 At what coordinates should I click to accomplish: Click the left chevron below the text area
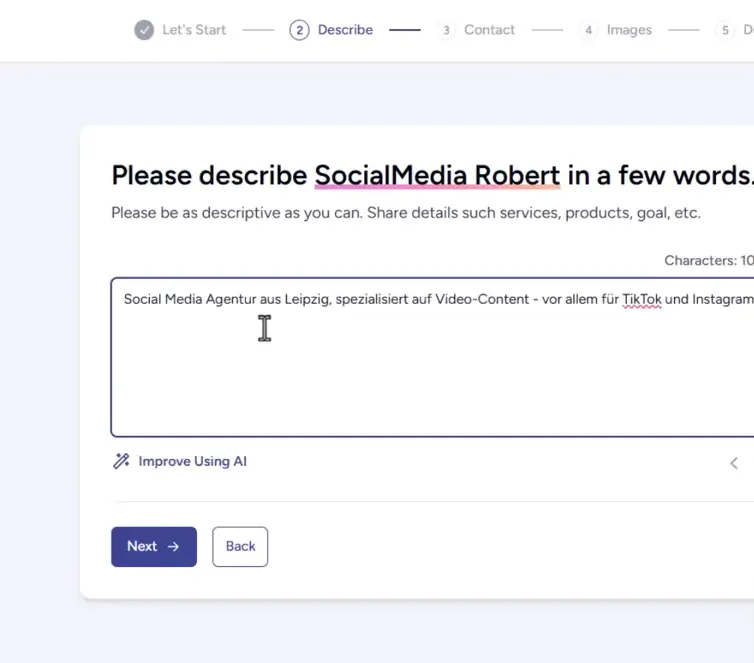click(734, 463)
